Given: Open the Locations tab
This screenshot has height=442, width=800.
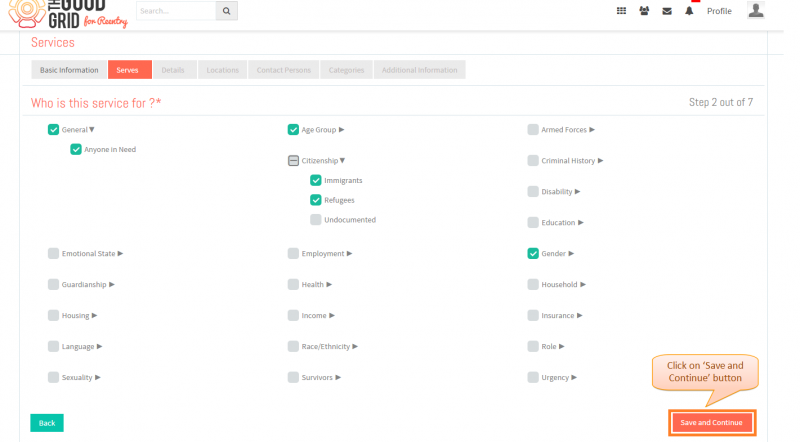Looking at the screenshot, I should pyautogui.click(x=222, y=70).
